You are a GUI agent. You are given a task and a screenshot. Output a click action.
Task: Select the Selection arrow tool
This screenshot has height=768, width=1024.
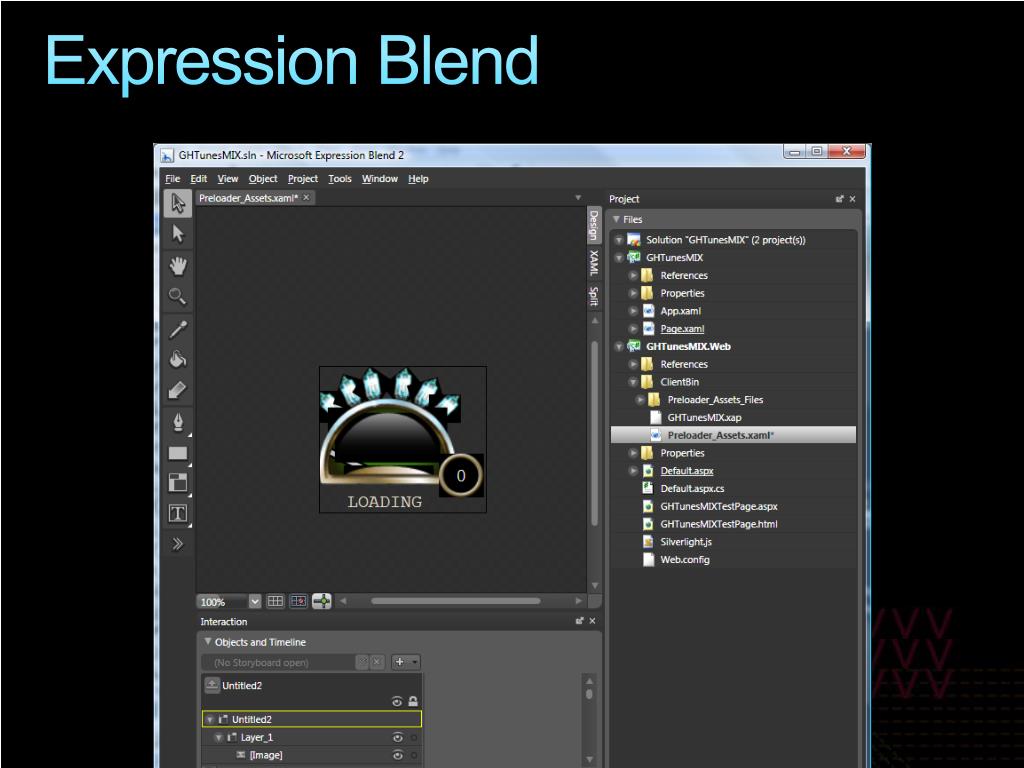pyautogui.click(x=178, y=203)
